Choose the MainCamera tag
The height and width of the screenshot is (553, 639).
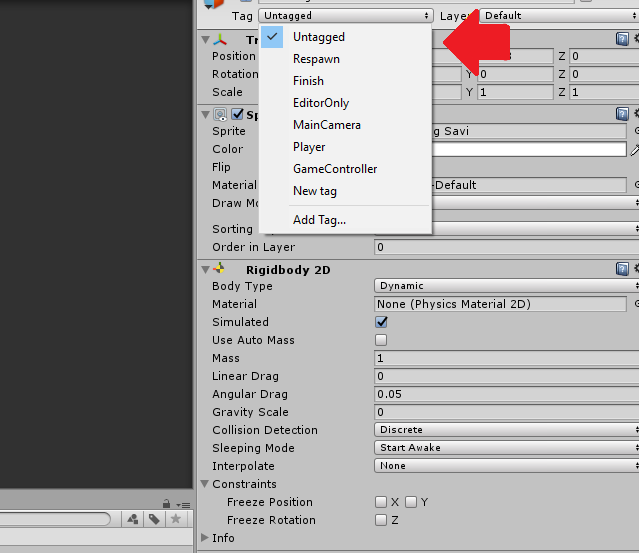[346, 125]
